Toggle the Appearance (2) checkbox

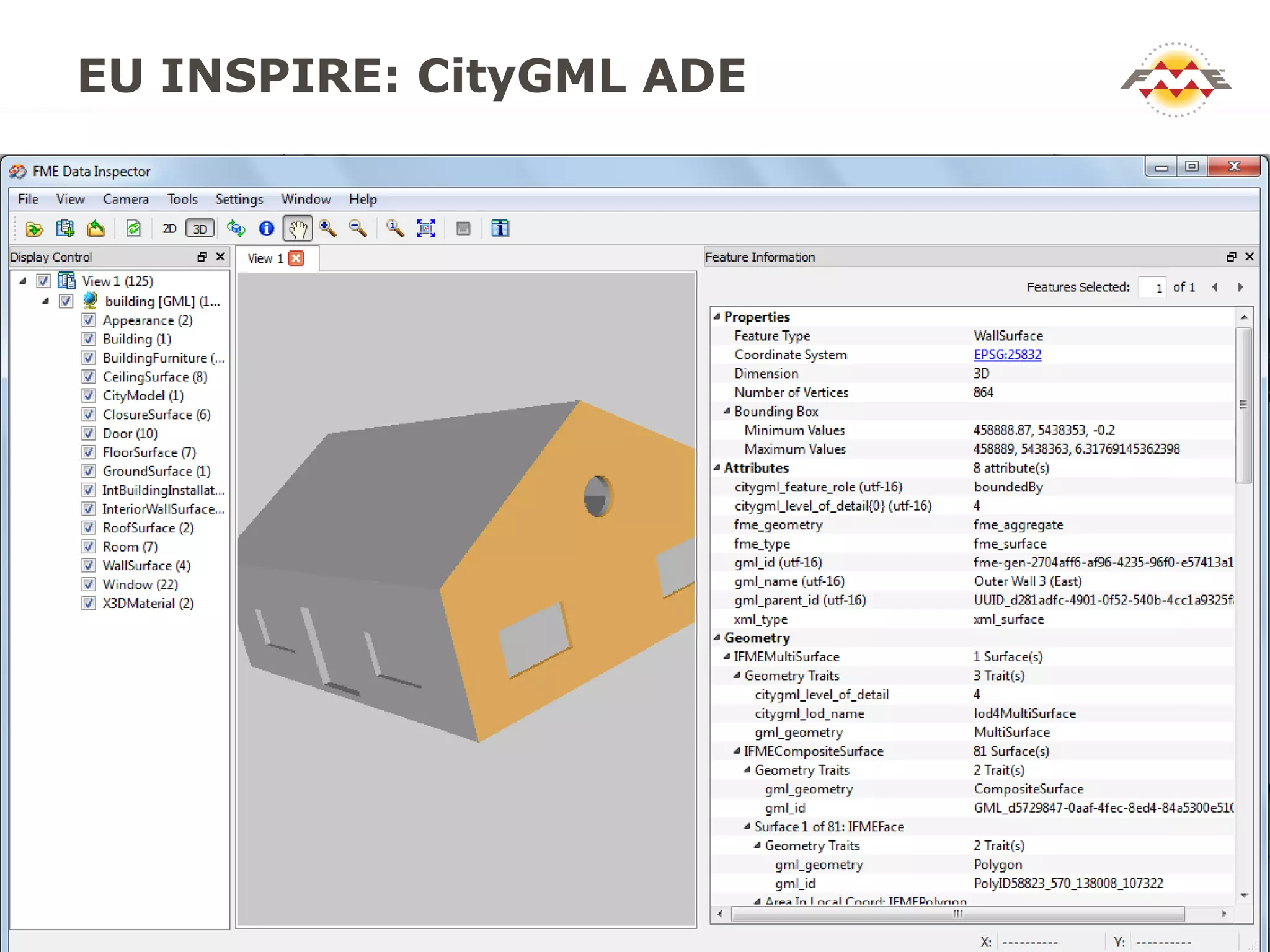point(89,320)
